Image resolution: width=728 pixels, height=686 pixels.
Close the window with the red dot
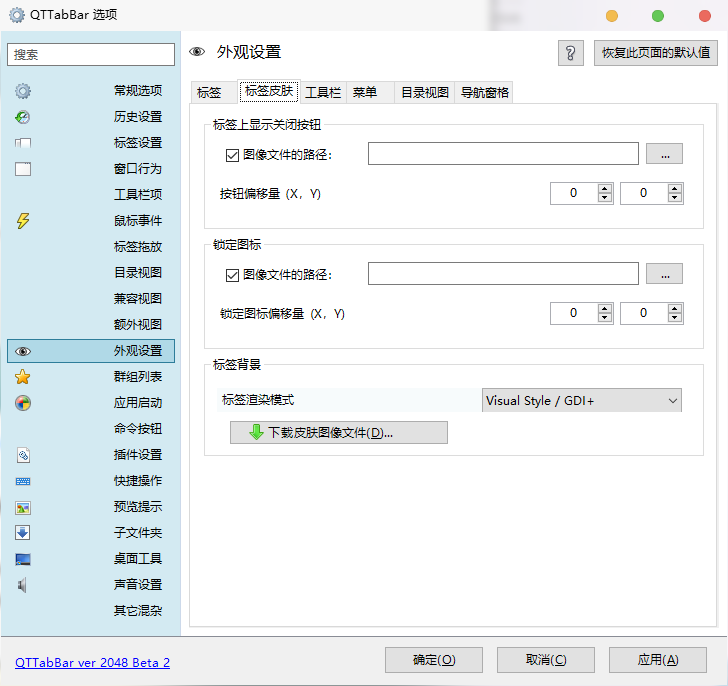(x=705, y=16)
